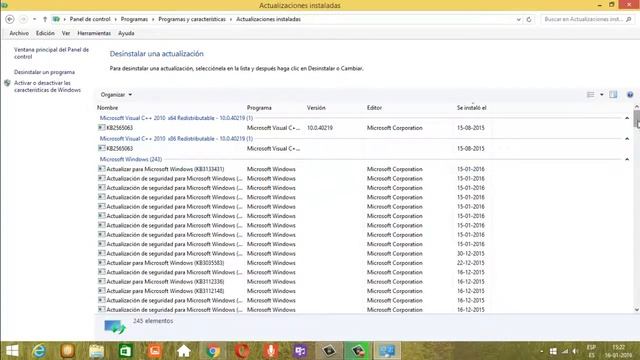Image resolution: width=640 pixels, height=360 pixels.
Task: Open 'Activar o desactivar las características de Windows'
Action: [47, 87]
